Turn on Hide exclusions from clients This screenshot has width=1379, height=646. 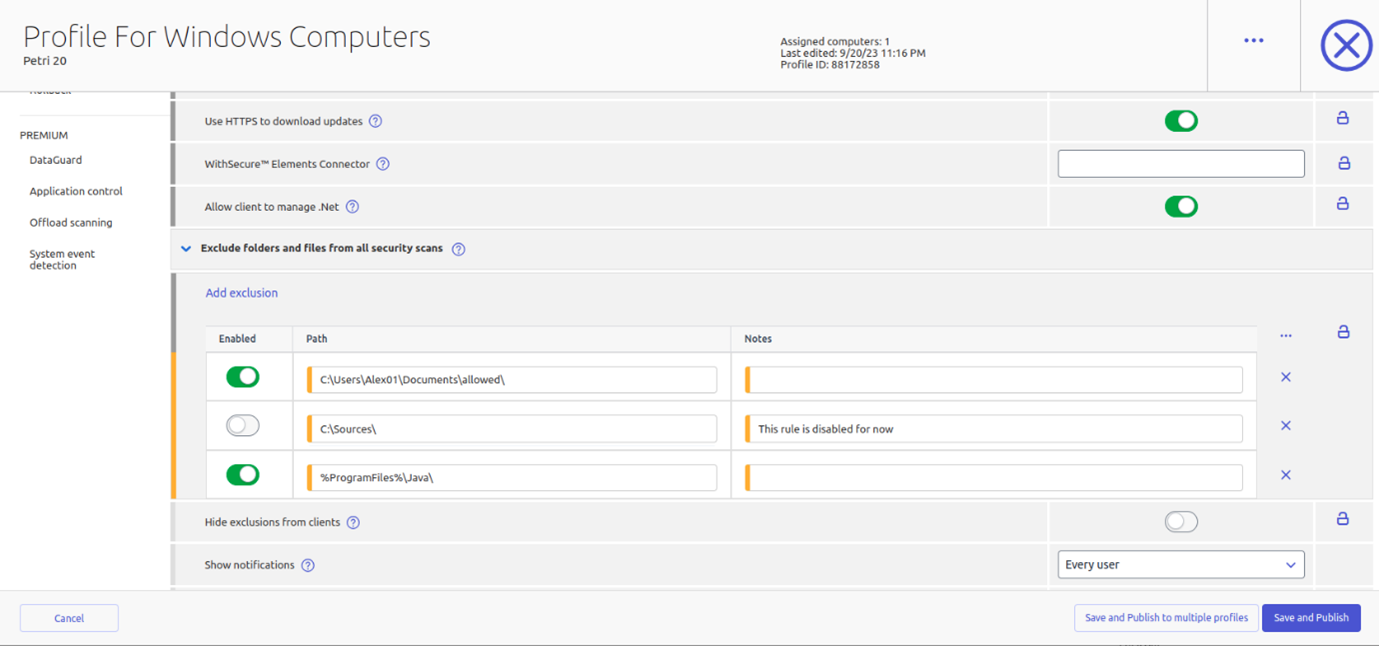click(x=1181, y=522)
